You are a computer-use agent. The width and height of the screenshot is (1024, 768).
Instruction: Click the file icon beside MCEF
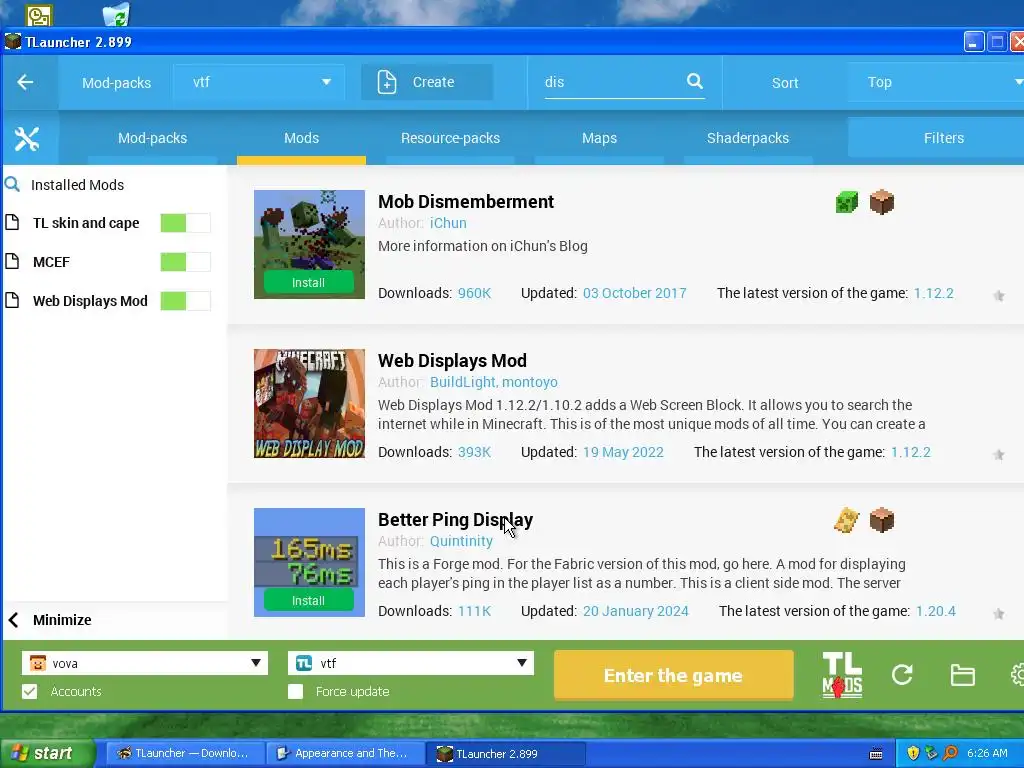point(12,262)
